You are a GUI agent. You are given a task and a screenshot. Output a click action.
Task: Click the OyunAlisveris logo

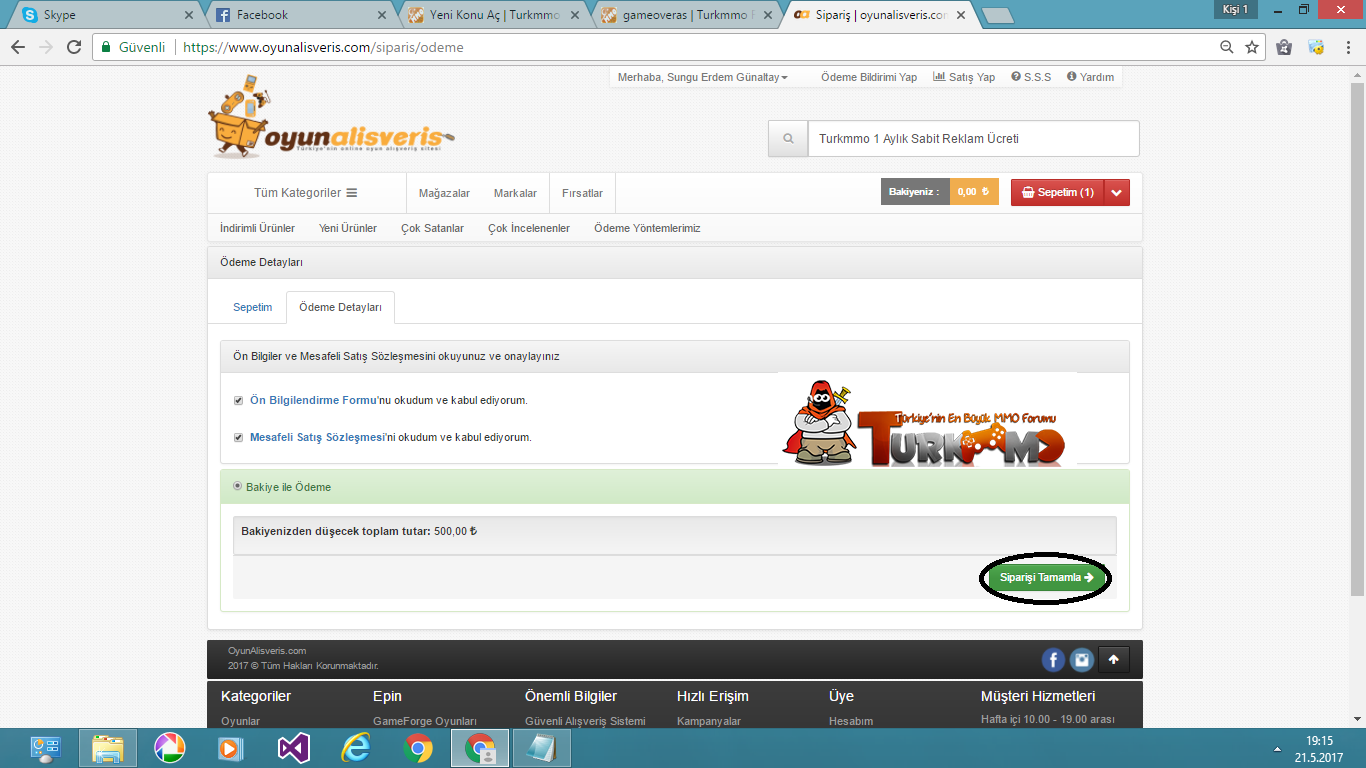tap(332, 116)
